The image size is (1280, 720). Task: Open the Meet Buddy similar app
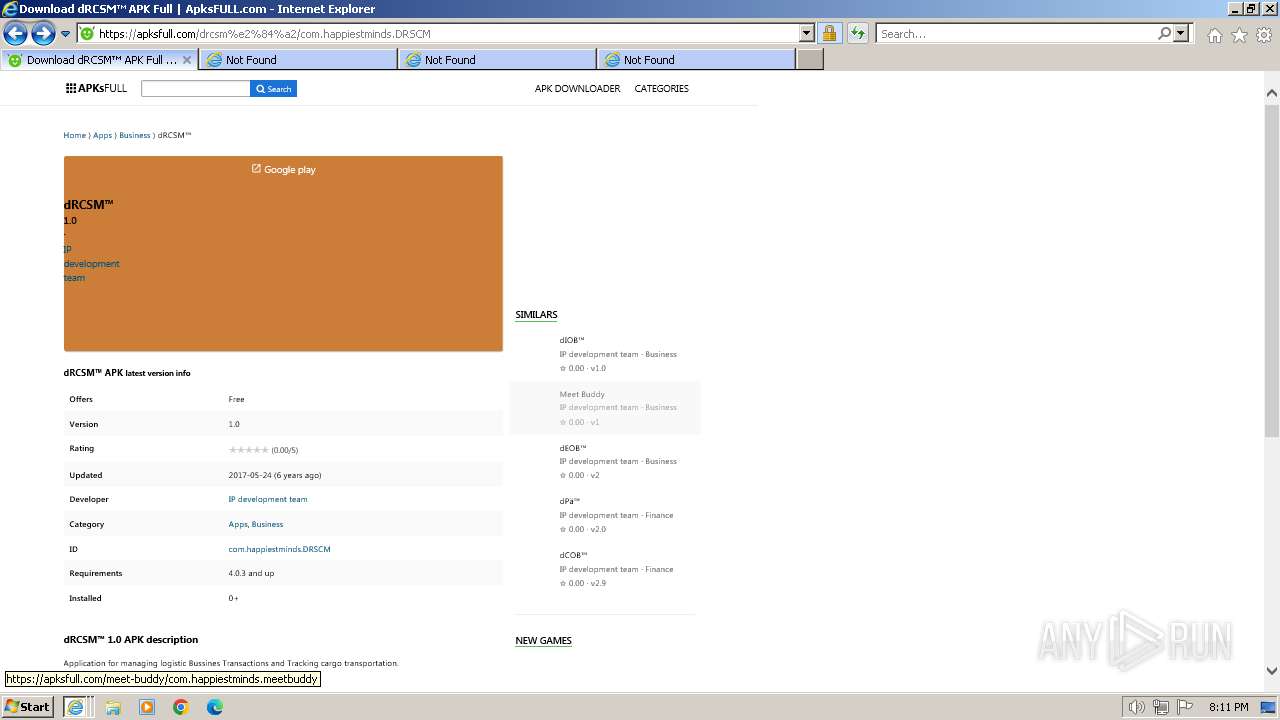(605, 408)
